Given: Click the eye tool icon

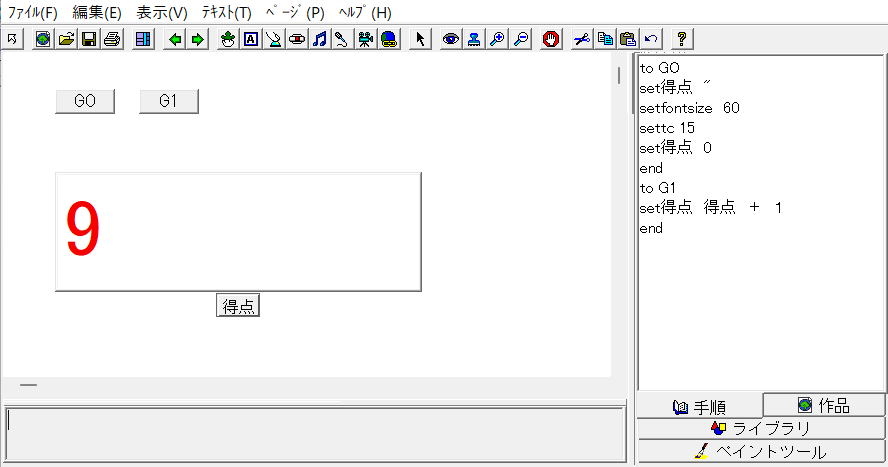Looking at the screenshot, I should pyautogui.click(x=451, y=39).
